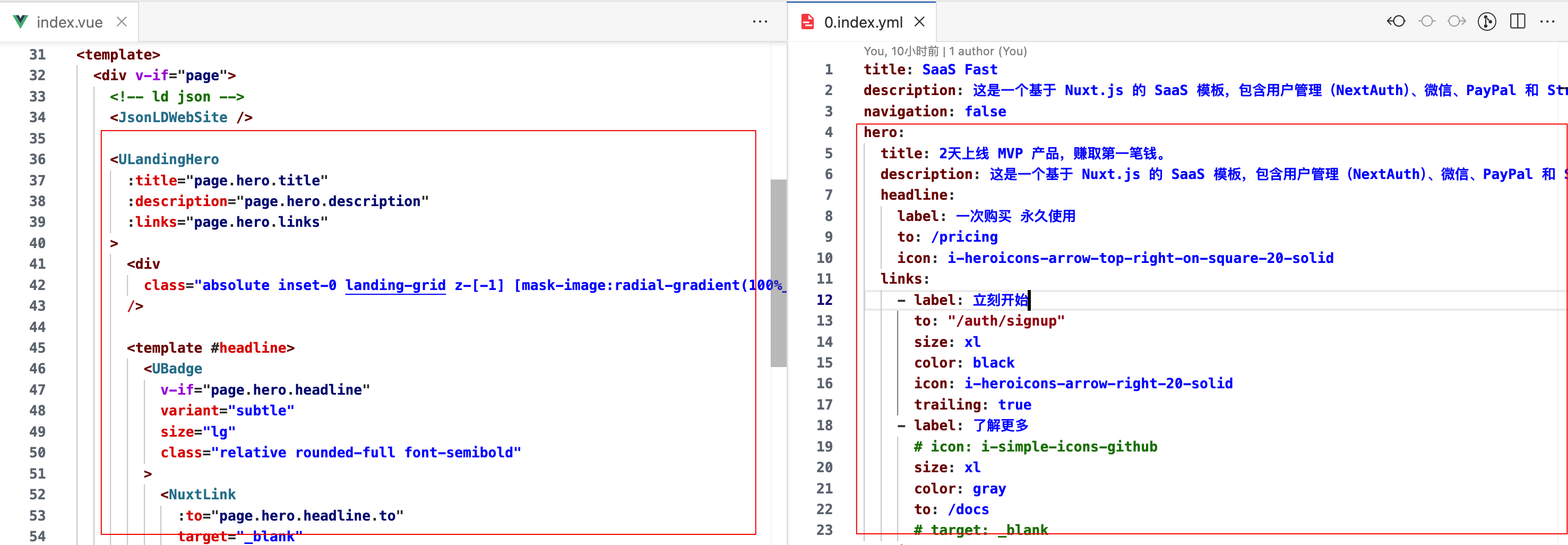Click '<ULandingHero' tag
This screenshot has height=545, width=1568.
[x=165, y=159]
